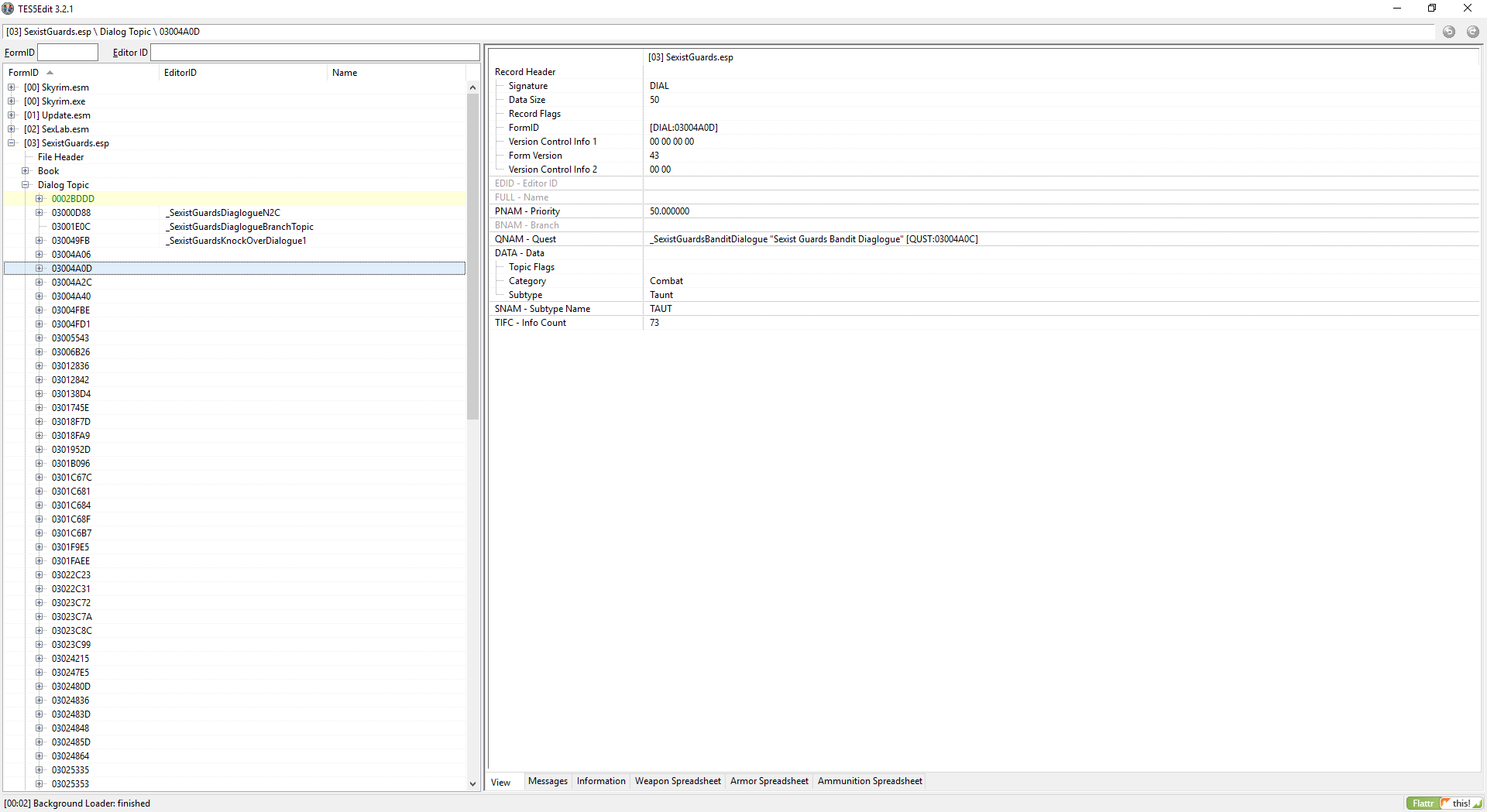The height and width of the screenshot is (812, 1487).
Task: Click the Subtype value Taunt
Action: 661,295
